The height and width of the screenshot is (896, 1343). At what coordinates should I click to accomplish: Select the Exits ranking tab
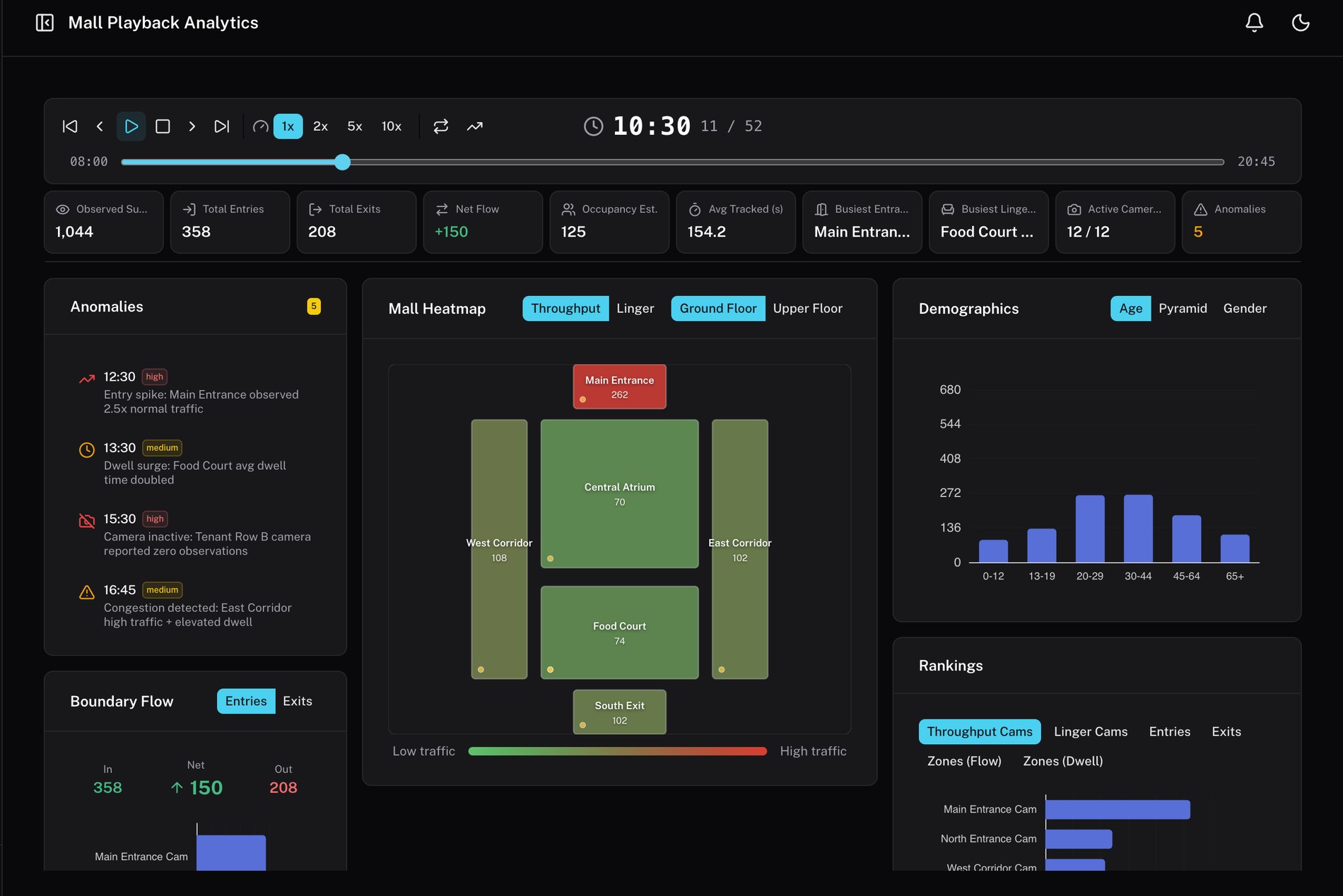[x=1226, y=732]
